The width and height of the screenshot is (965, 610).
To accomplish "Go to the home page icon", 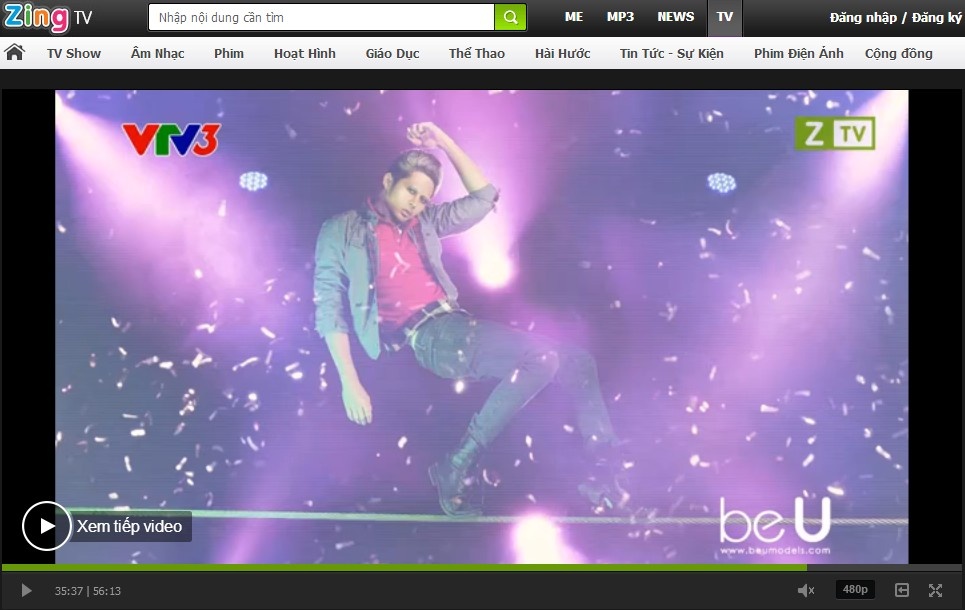I will coord(15,53).
